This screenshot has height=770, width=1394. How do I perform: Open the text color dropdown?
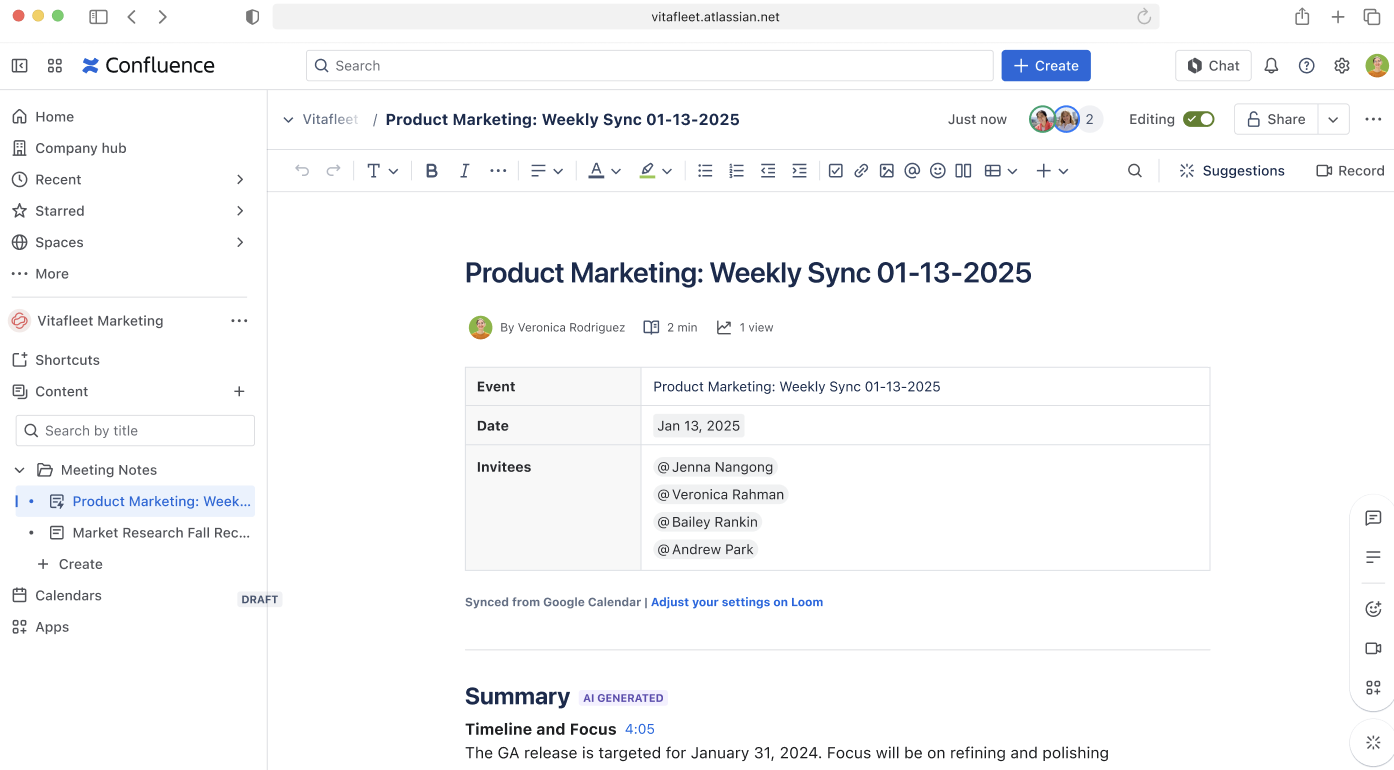[604, 170]
